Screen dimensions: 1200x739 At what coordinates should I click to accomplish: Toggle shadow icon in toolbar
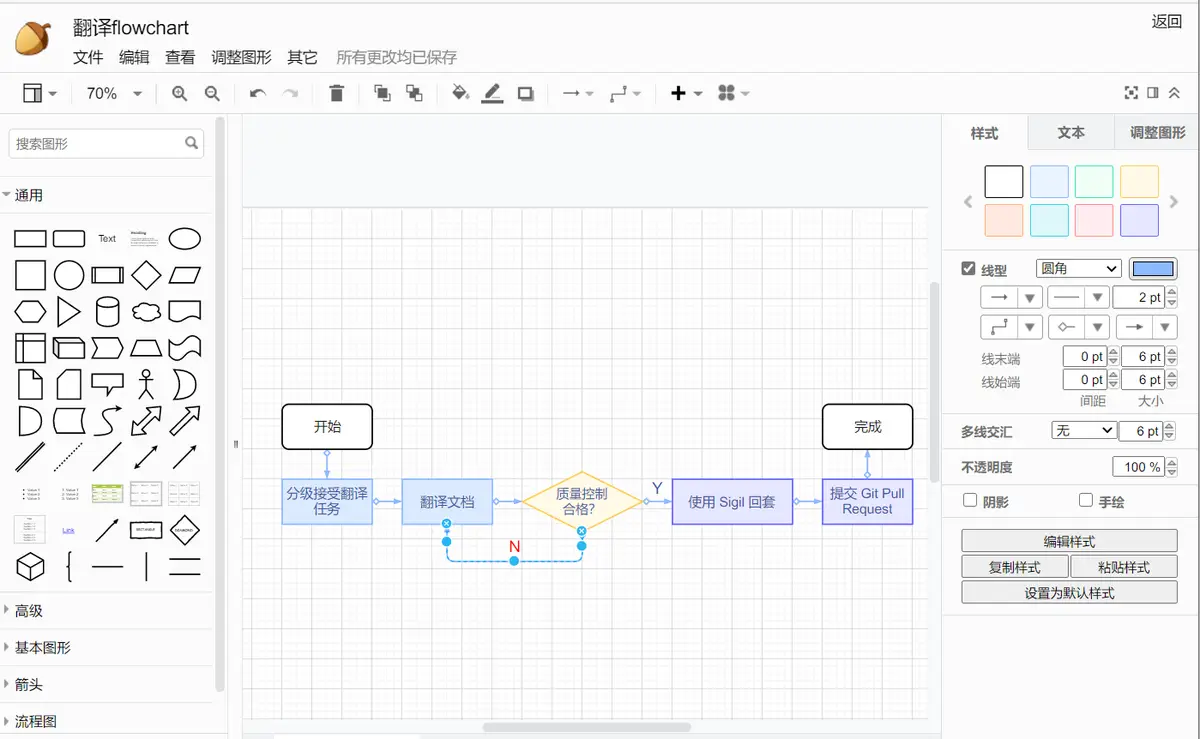tap(525, 93)
